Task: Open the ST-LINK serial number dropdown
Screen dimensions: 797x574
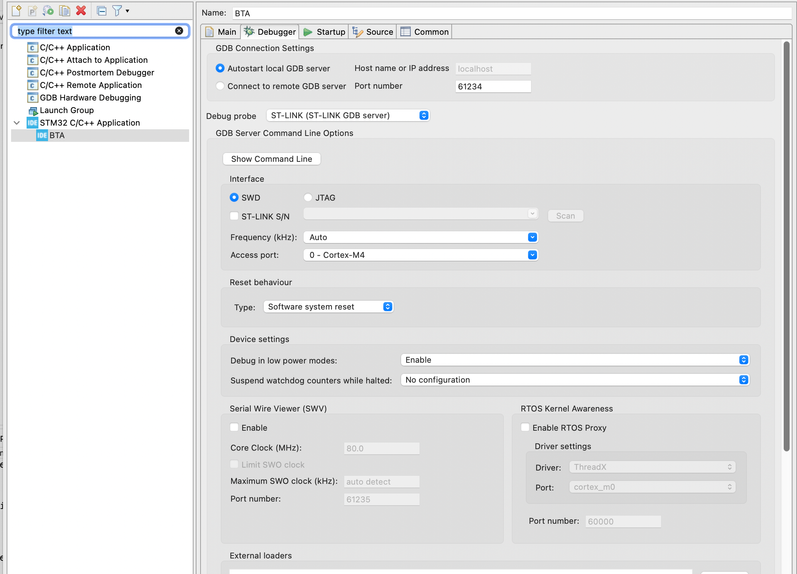Action: [x=420, y=214]
